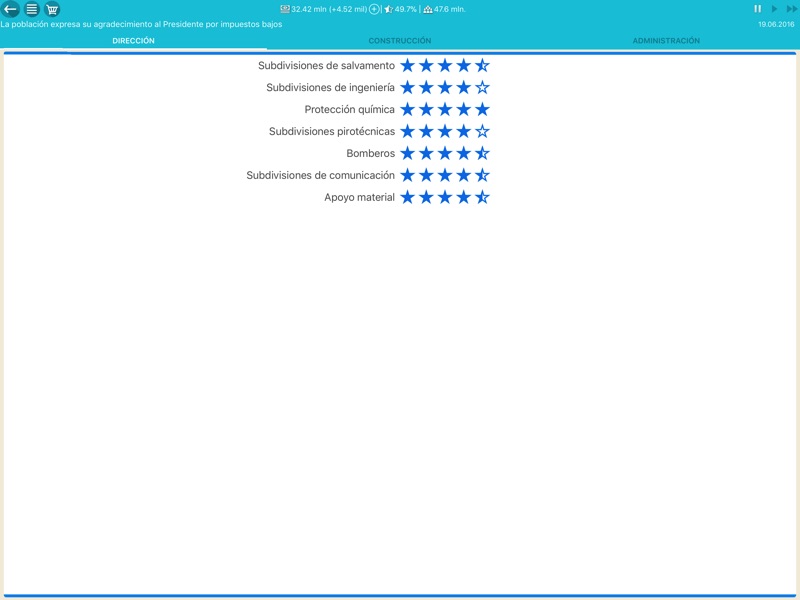Switch to the DIRECCIÓN tab

134,41
